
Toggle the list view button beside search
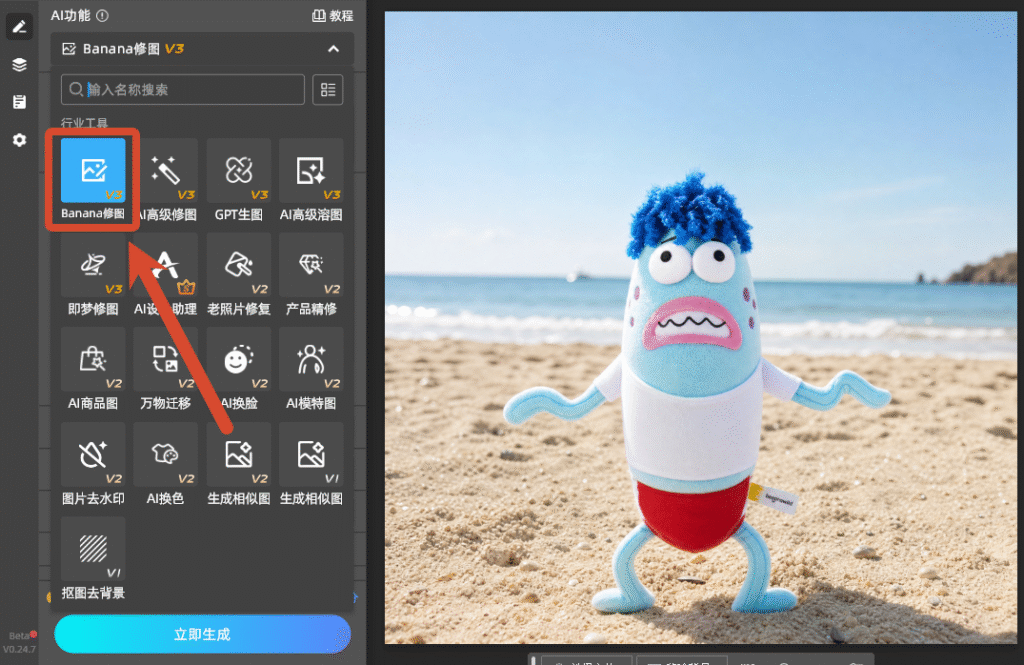[x=328, y=89]
